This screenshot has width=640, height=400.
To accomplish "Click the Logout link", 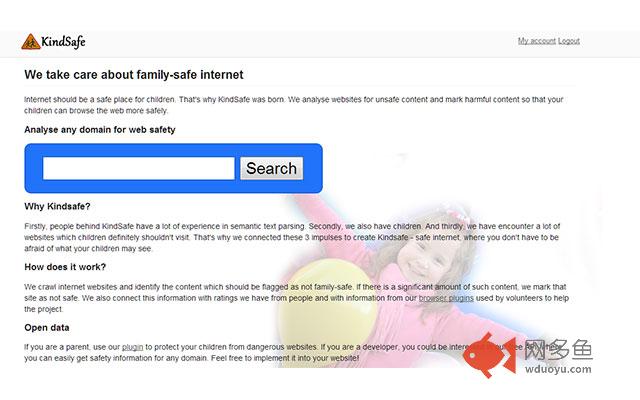I will pyautogui.click(x=569, y=41).
